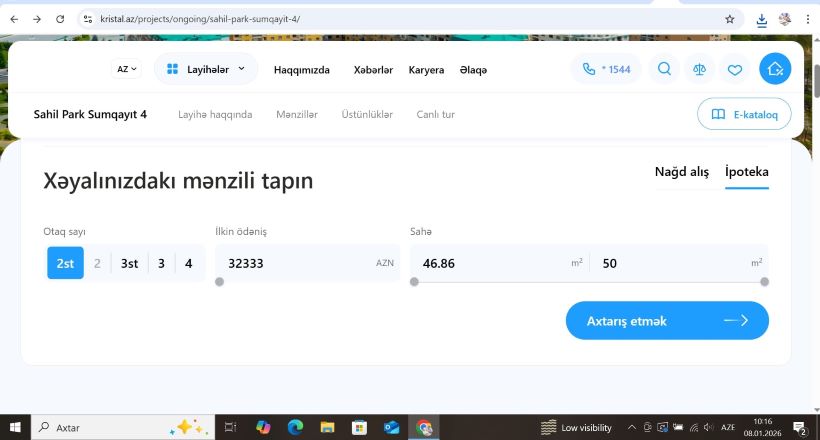Open favorites with the heart icon
Viewport: 820px width, 440px height.
tap(735, 69)
